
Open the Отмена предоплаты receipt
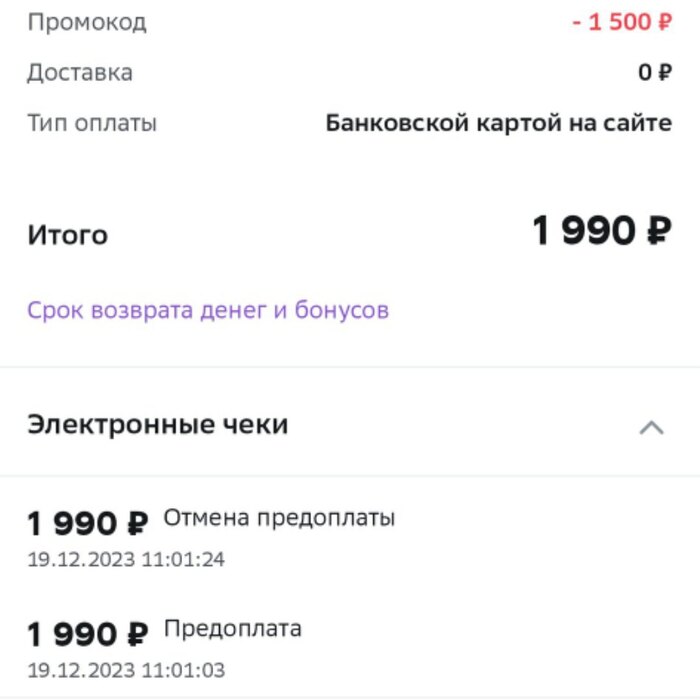point(279,518)
